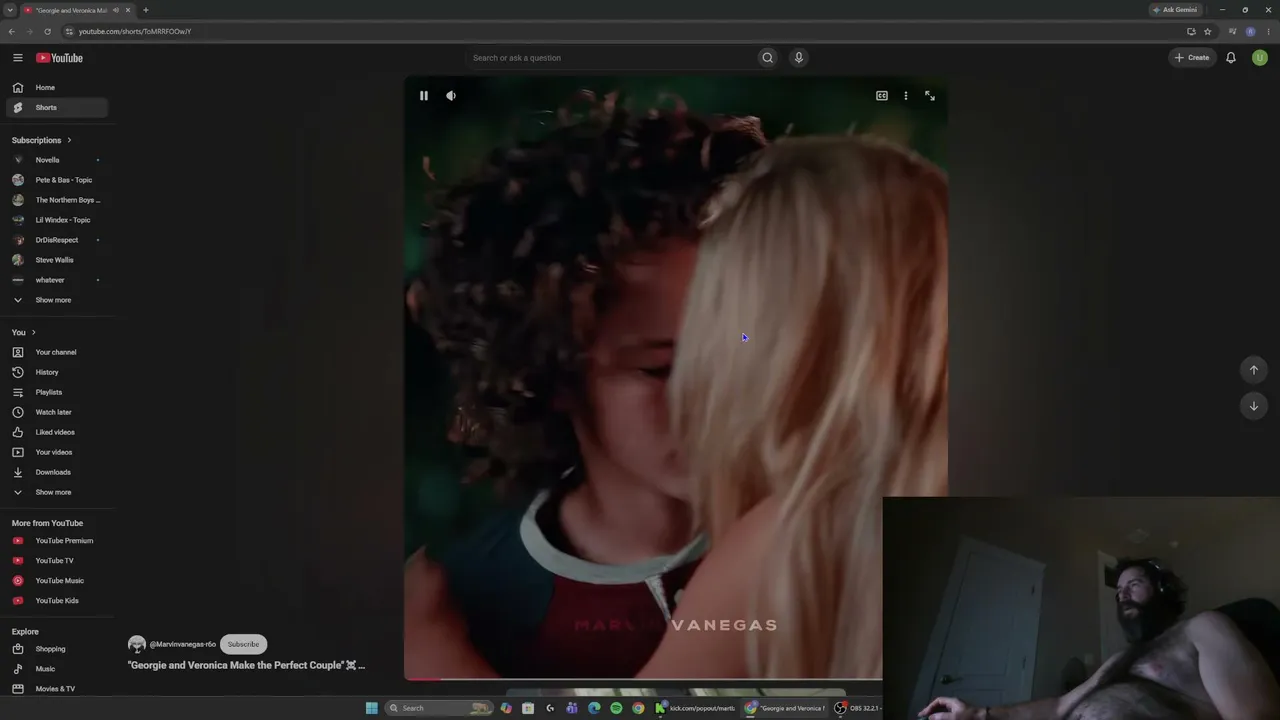Open Shopping under Explore

[x=56, y=649]
